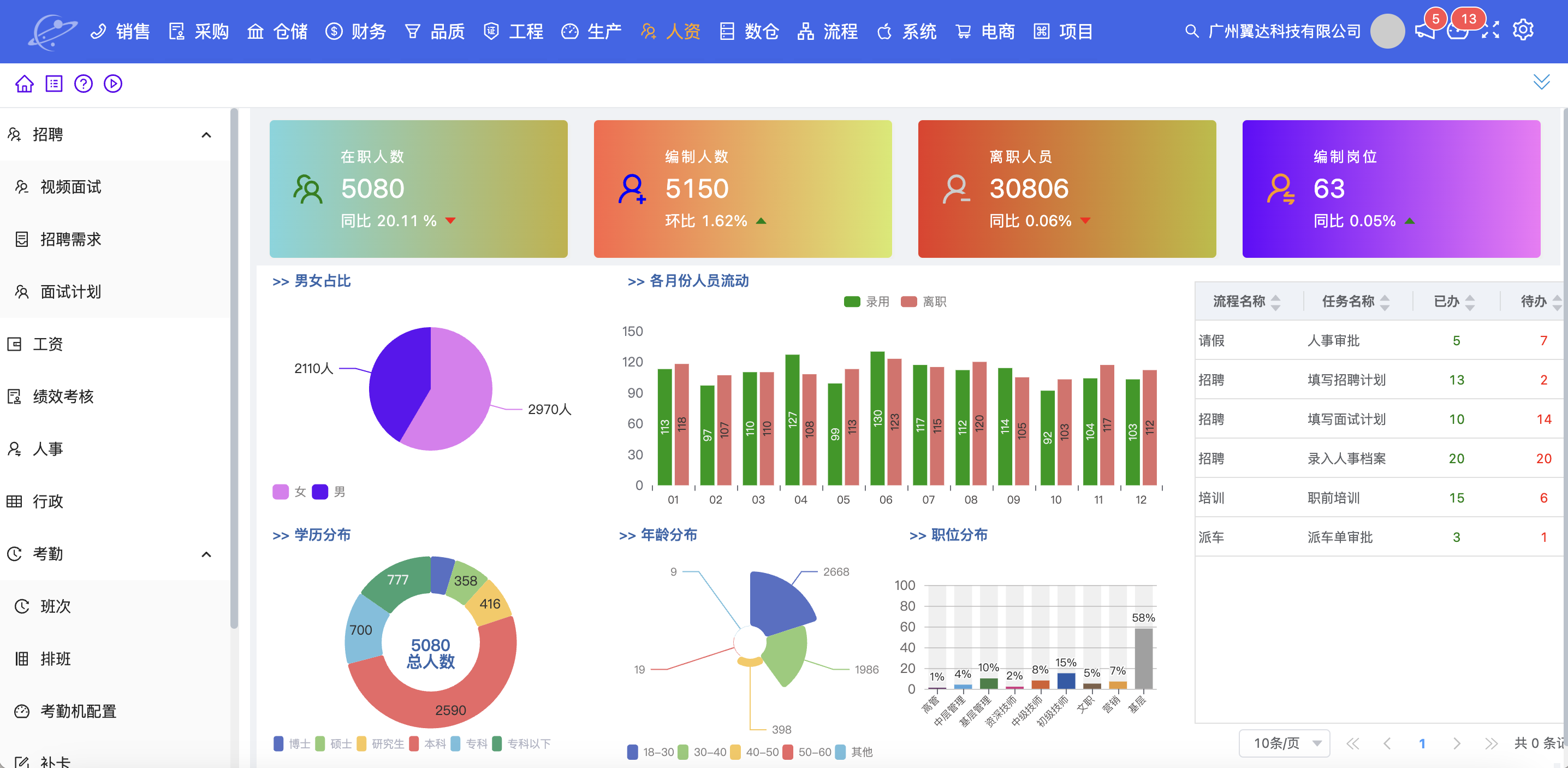The image size is (1568, 768).
Task: Toggle the 离职 legend in monthly flow chart
Action: click(x=923, y=302)
